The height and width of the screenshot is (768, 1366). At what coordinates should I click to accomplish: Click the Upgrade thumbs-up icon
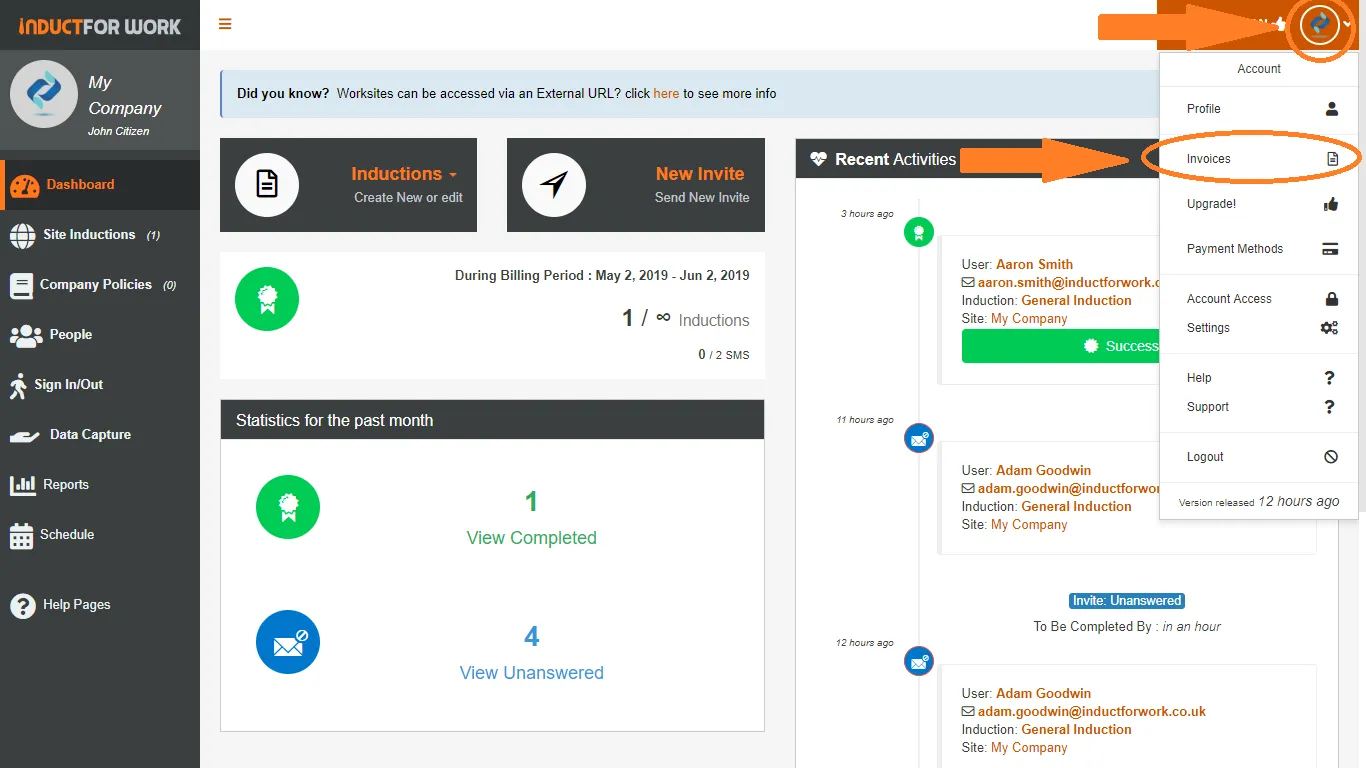point(1331,204)
